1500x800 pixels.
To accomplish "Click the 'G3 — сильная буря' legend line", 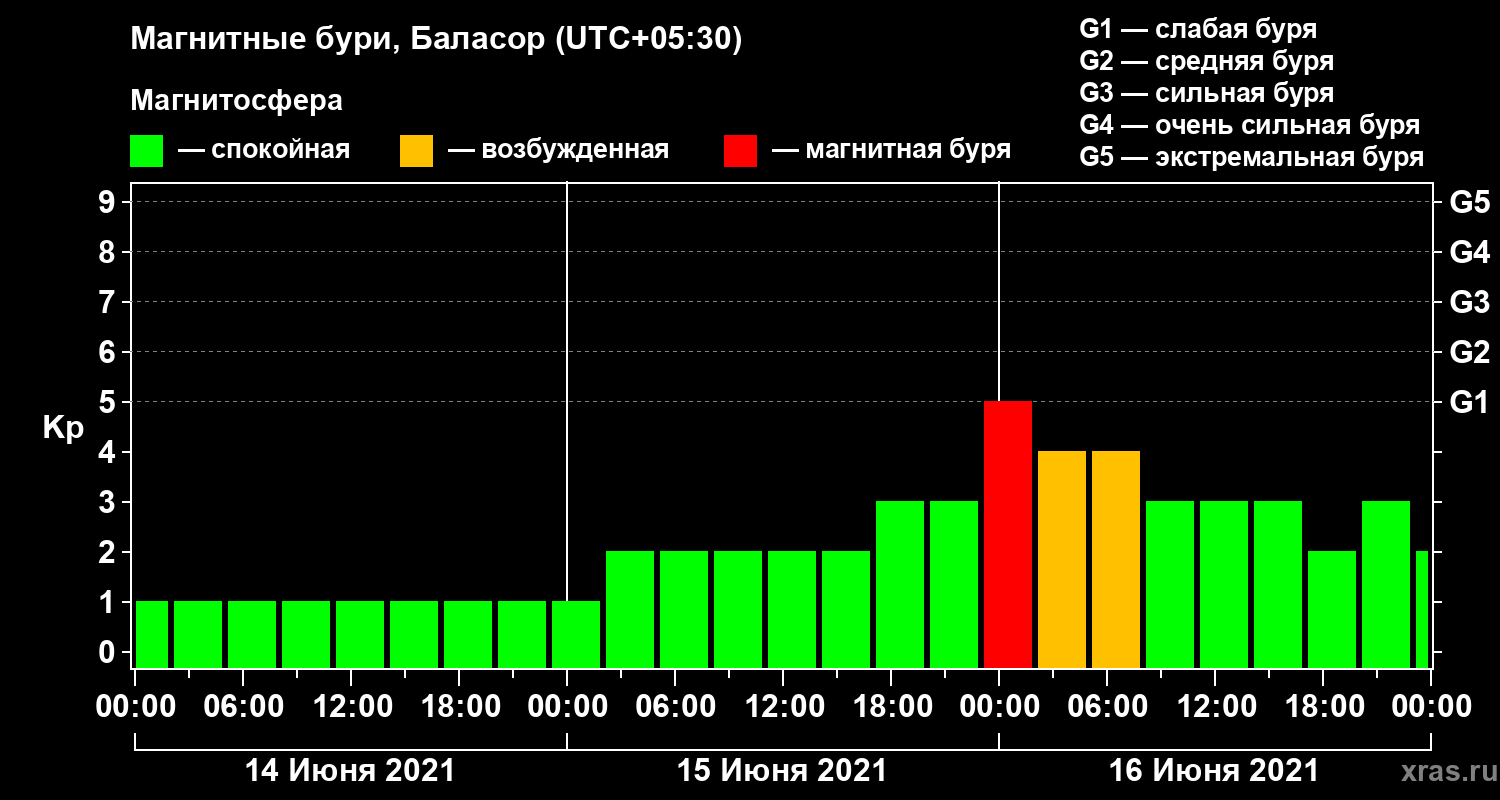I will [x=1206, y=93].
